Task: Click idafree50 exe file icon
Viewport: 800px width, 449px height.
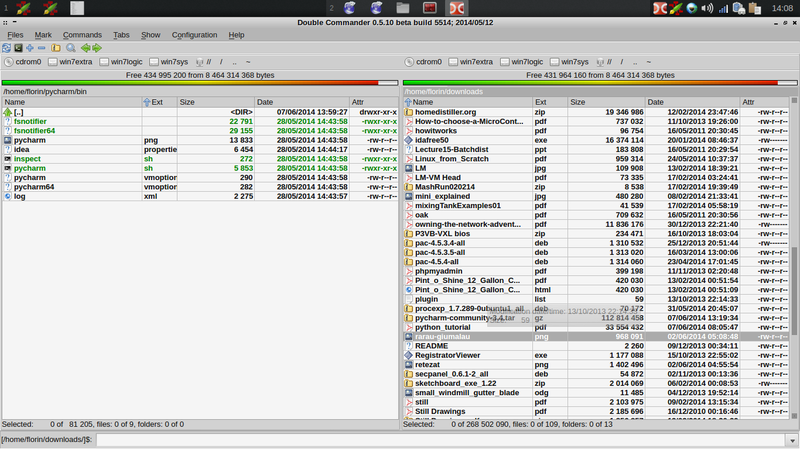Action: click(409, 140)
